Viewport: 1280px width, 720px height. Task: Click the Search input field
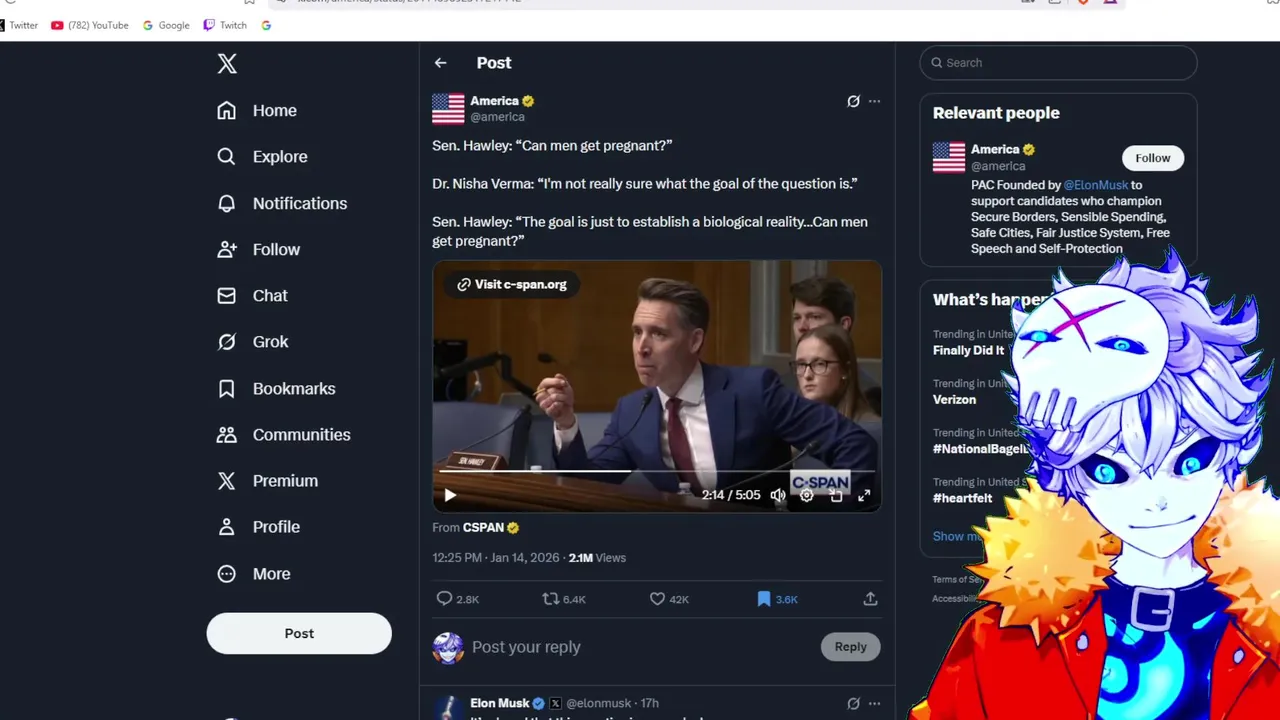pos(1058,62)
